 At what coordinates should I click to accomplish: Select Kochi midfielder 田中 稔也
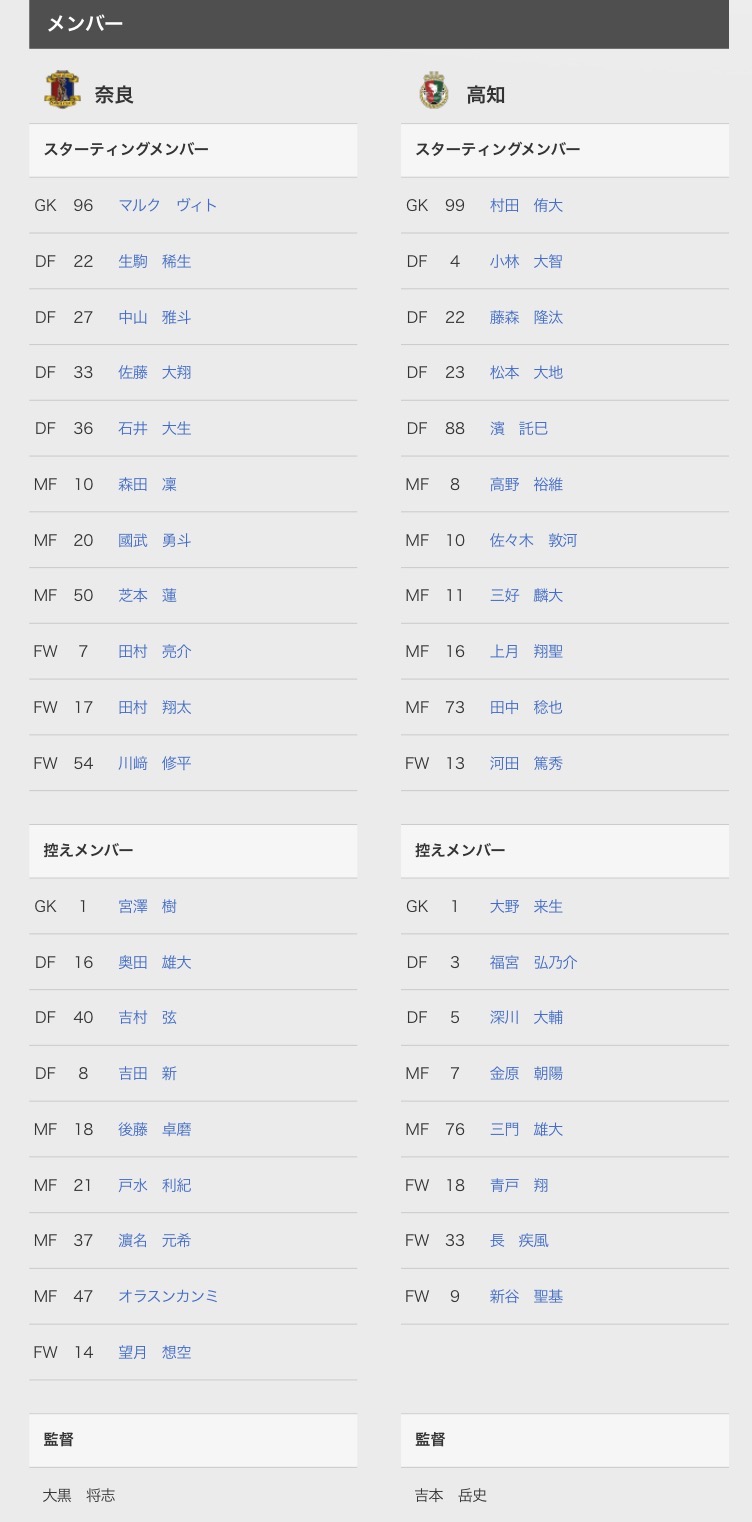[x=526, y=707]
